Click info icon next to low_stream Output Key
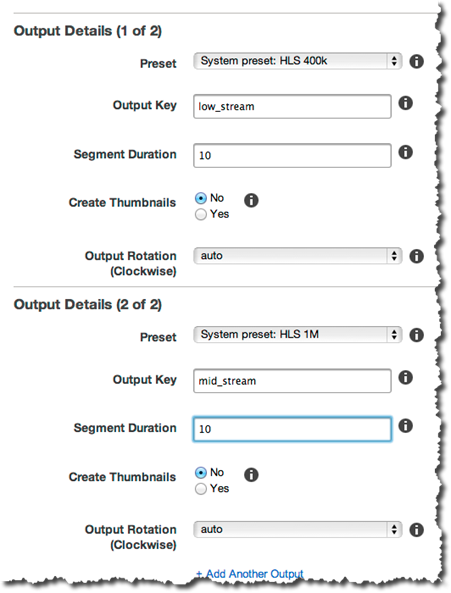 coord(405,103)
